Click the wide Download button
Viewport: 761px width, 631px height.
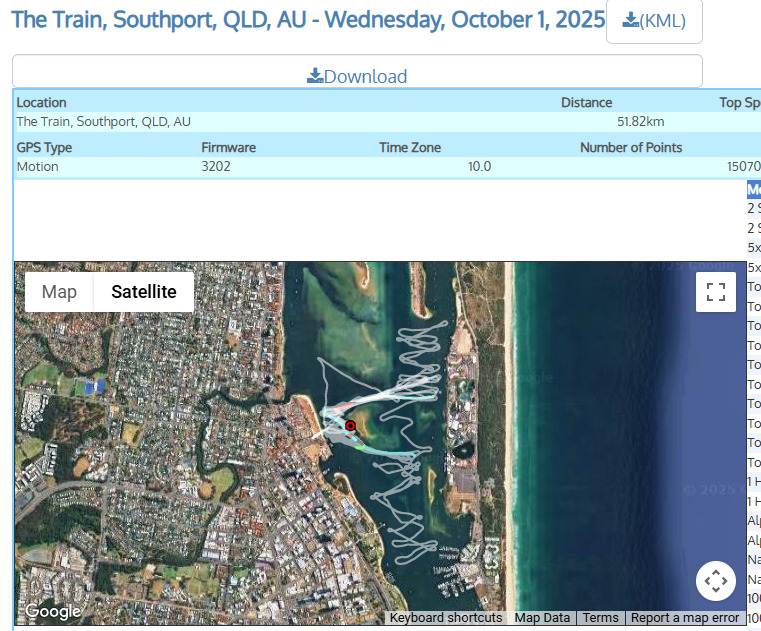pos(357,76)
